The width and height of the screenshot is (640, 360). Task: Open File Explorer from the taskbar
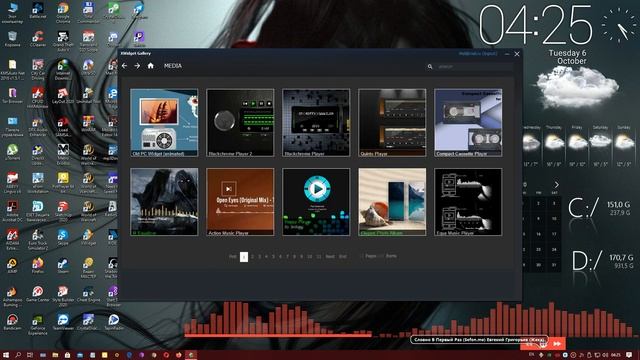[55, 355]
